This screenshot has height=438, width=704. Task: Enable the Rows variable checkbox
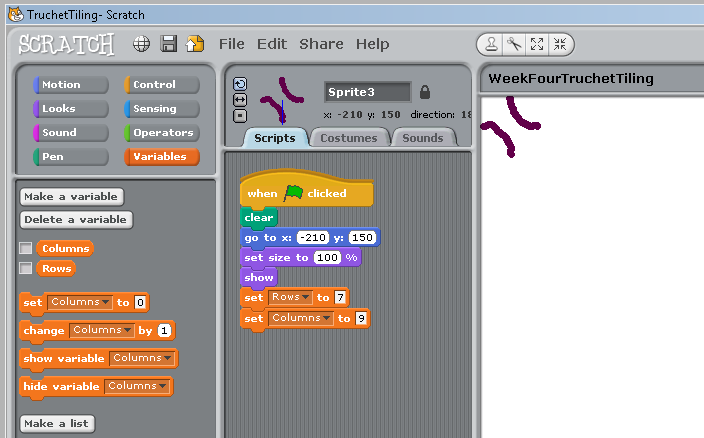click(x=25, y=268)
